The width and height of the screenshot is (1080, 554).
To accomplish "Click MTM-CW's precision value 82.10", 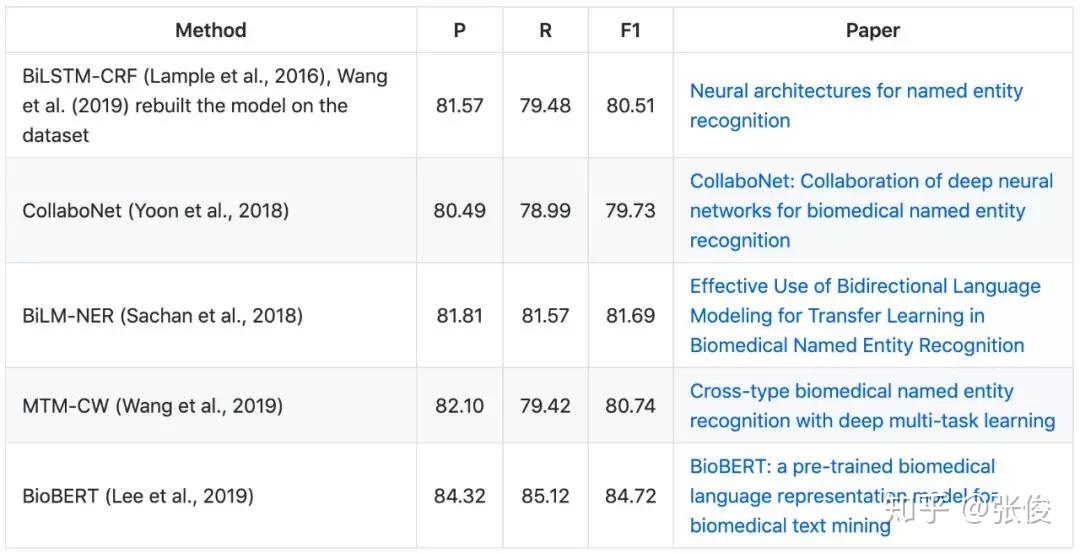I will (459, 405).
